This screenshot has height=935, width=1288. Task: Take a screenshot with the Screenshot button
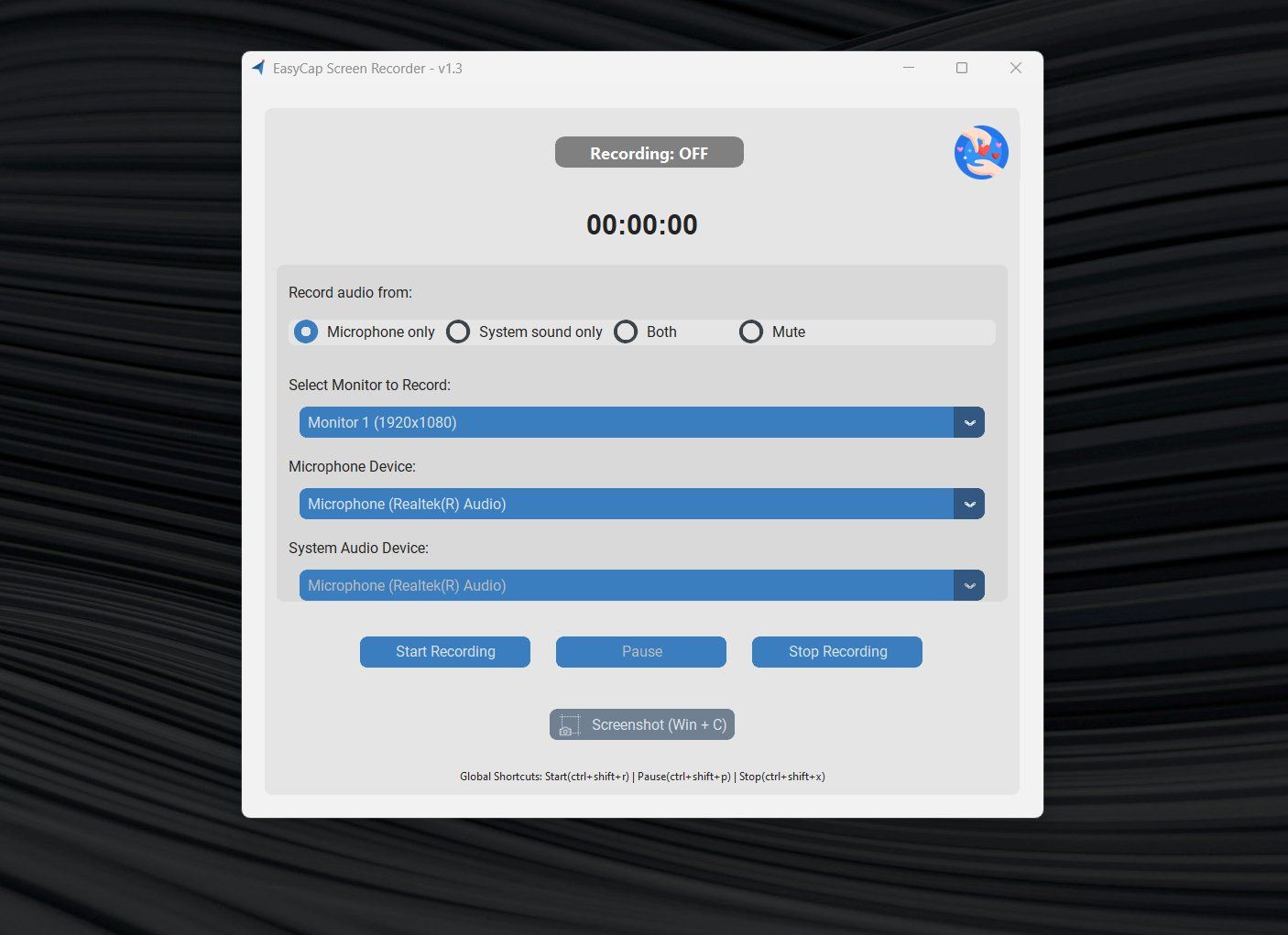[x=641, y=724]
